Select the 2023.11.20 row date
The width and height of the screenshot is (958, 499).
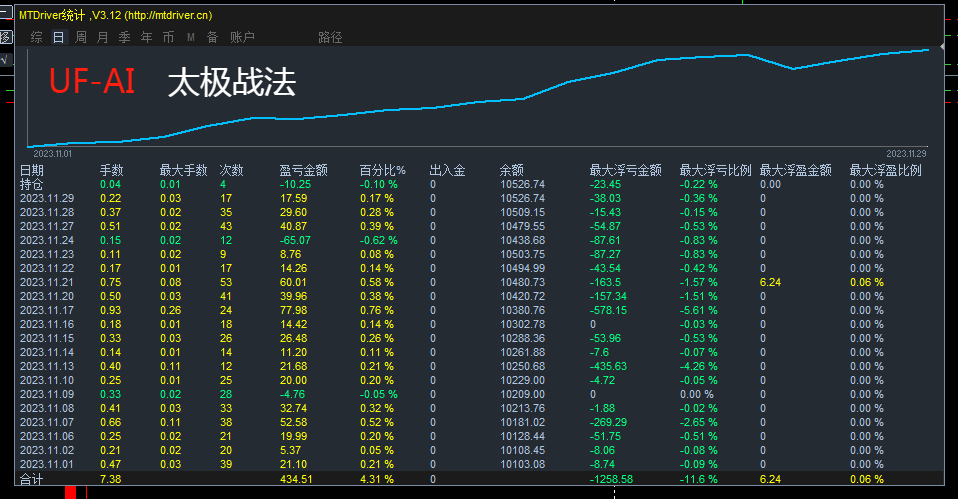47,297
